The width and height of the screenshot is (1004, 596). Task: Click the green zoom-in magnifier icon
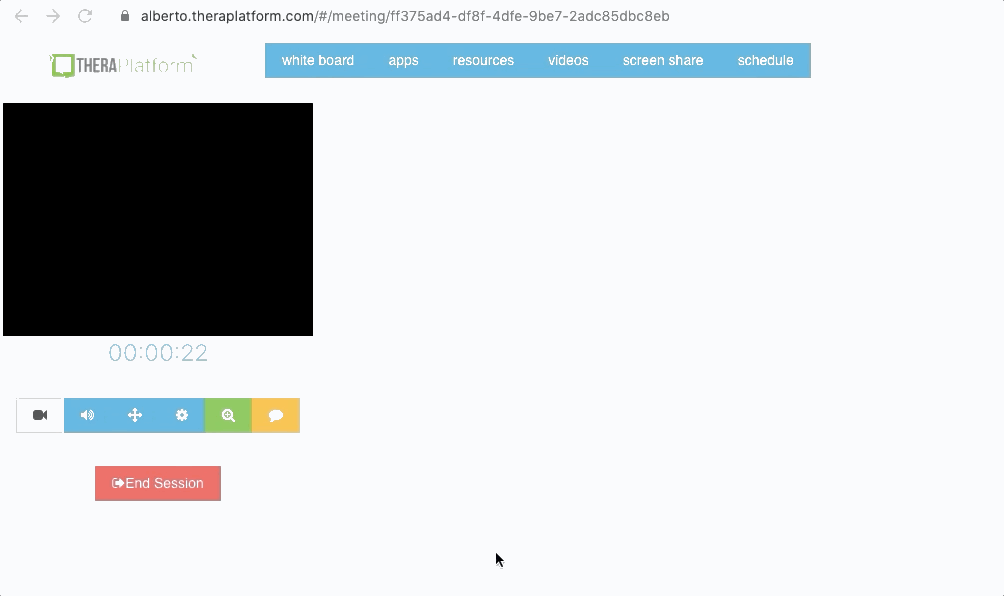(228, 415)
